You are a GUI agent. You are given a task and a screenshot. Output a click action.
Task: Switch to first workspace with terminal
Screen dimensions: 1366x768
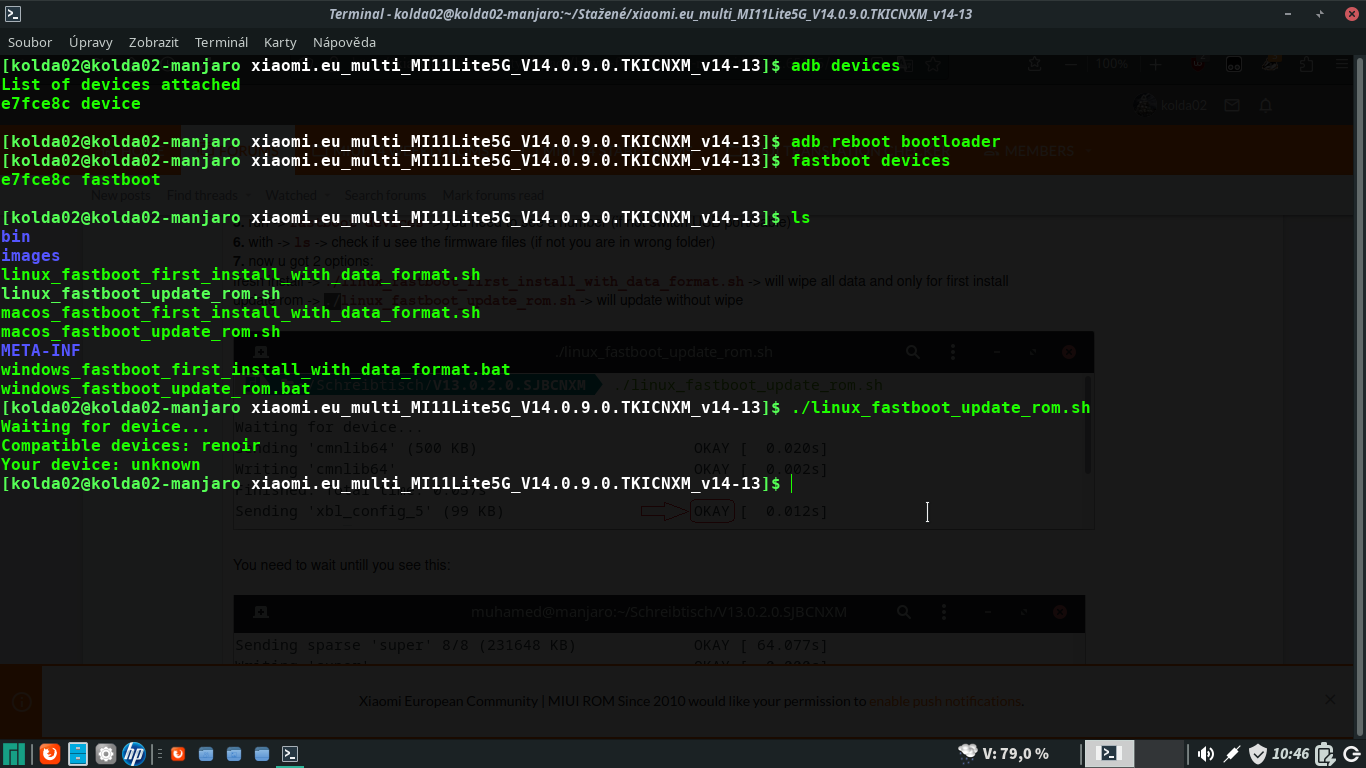(1109, 754)
